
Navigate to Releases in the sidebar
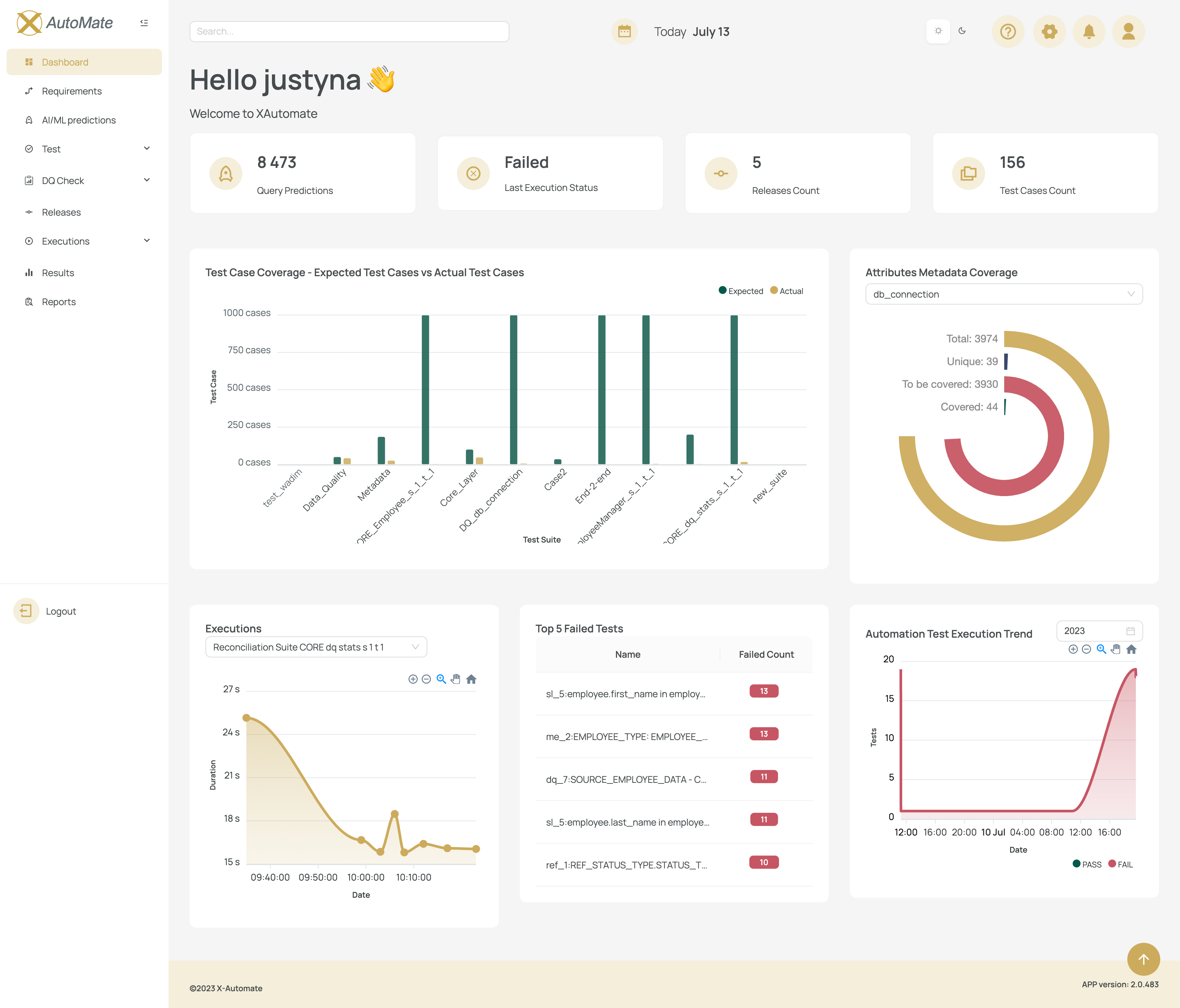click(62, 212)
